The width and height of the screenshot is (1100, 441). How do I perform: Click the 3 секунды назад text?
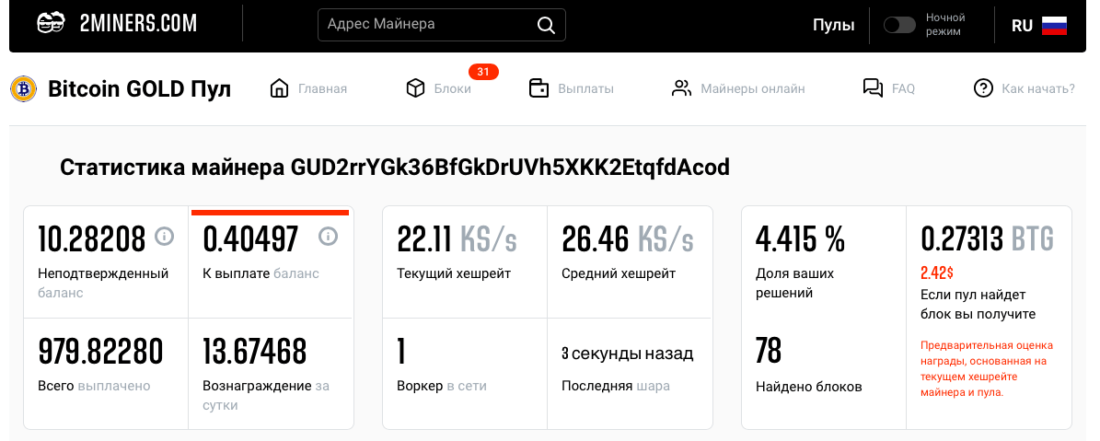pyautogui.click(x=627, y=353)
